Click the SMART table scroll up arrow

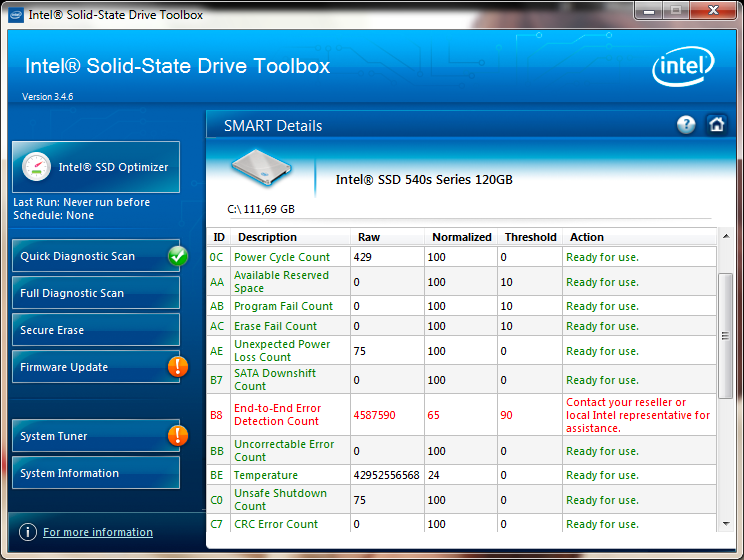coord(725,236)
